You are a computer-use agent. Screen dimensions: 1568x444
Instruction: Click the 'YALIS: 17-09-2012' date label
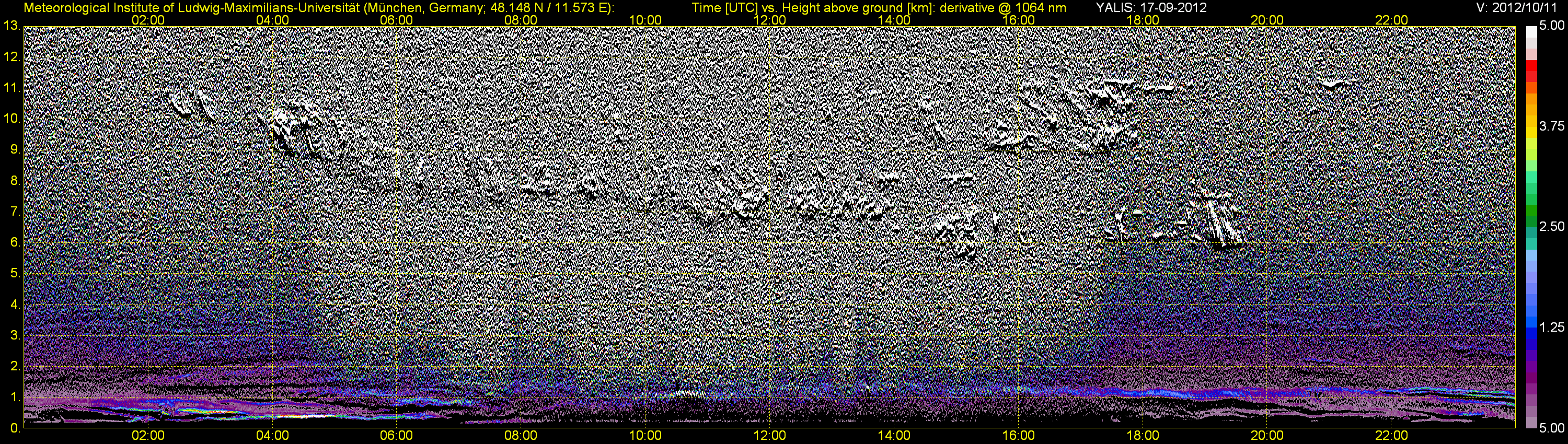(1151, 7)
